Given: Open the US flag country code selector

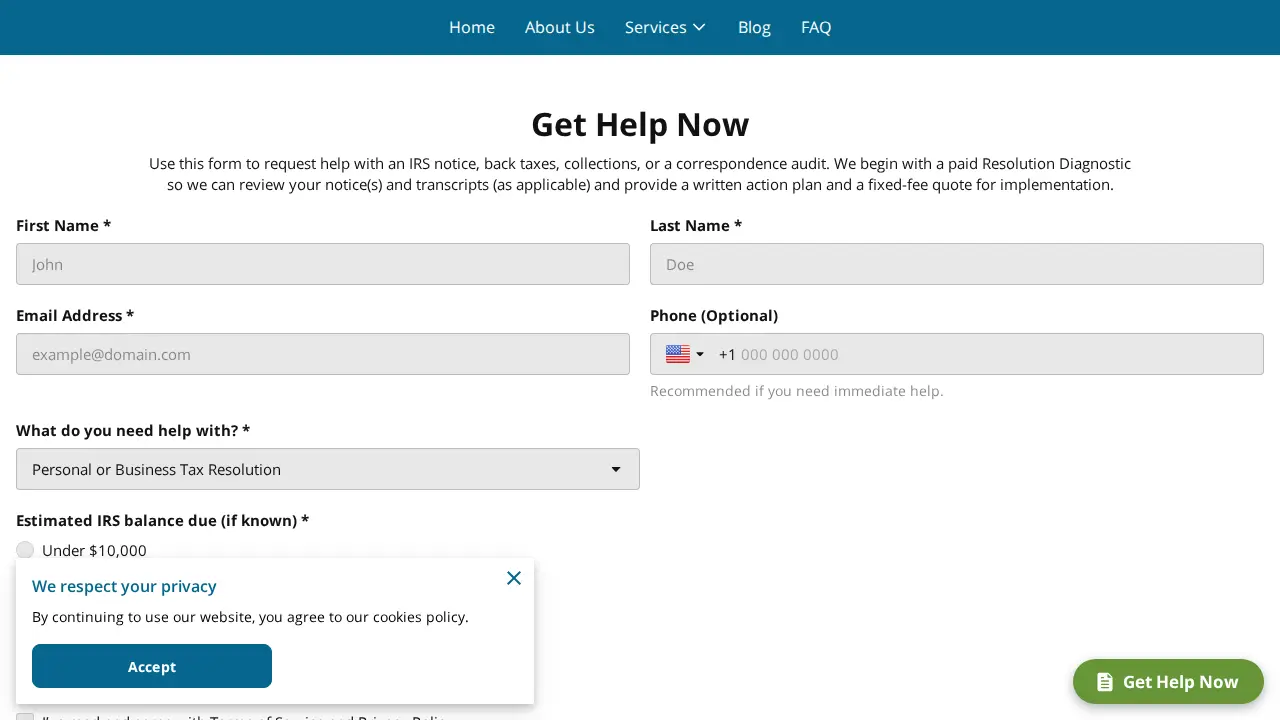Looking at the screenshot, I should (685, 354).
